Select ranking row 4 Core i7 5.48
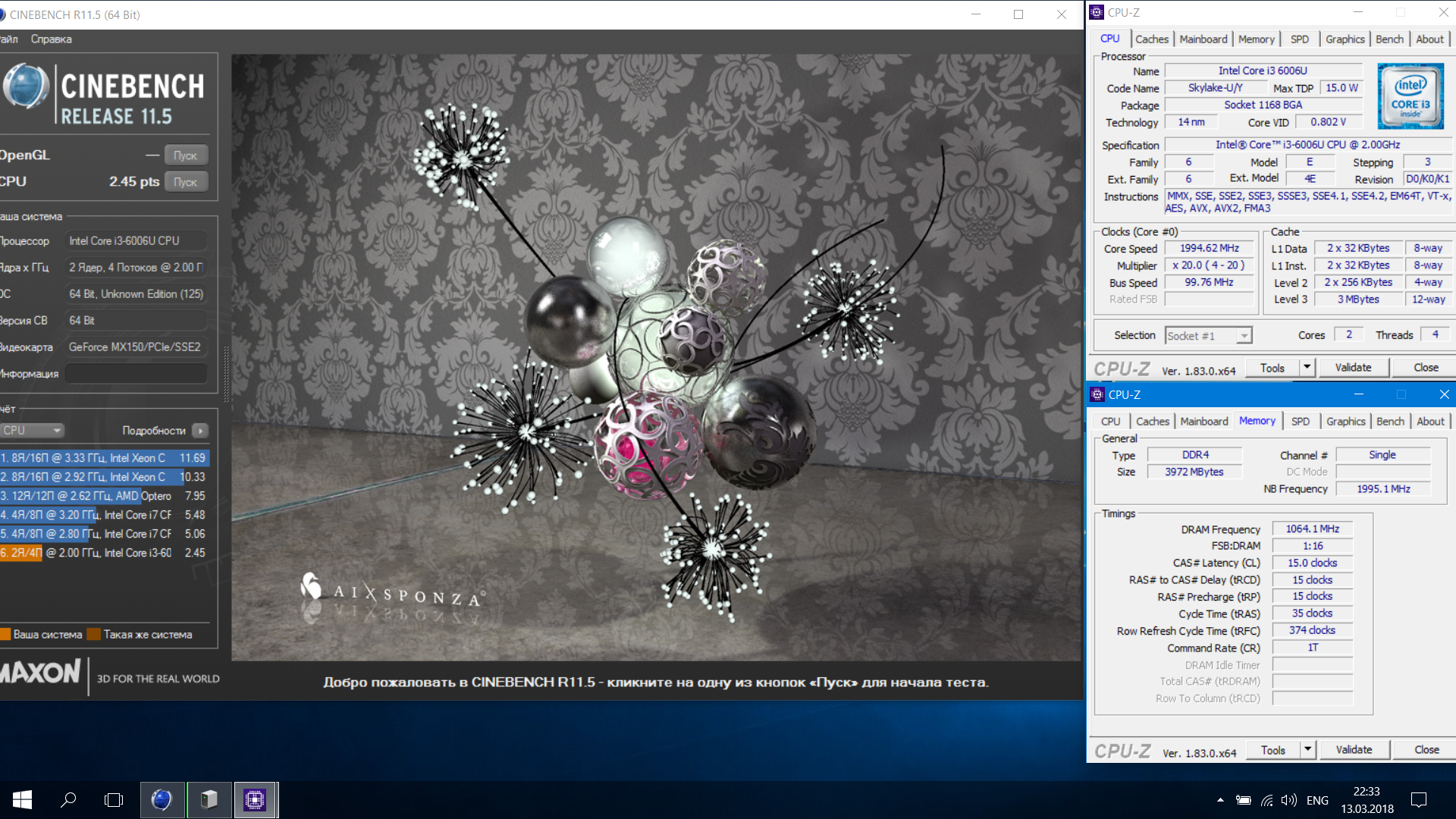The width and height of the screenshot is (1456, 819). point(105,515)
